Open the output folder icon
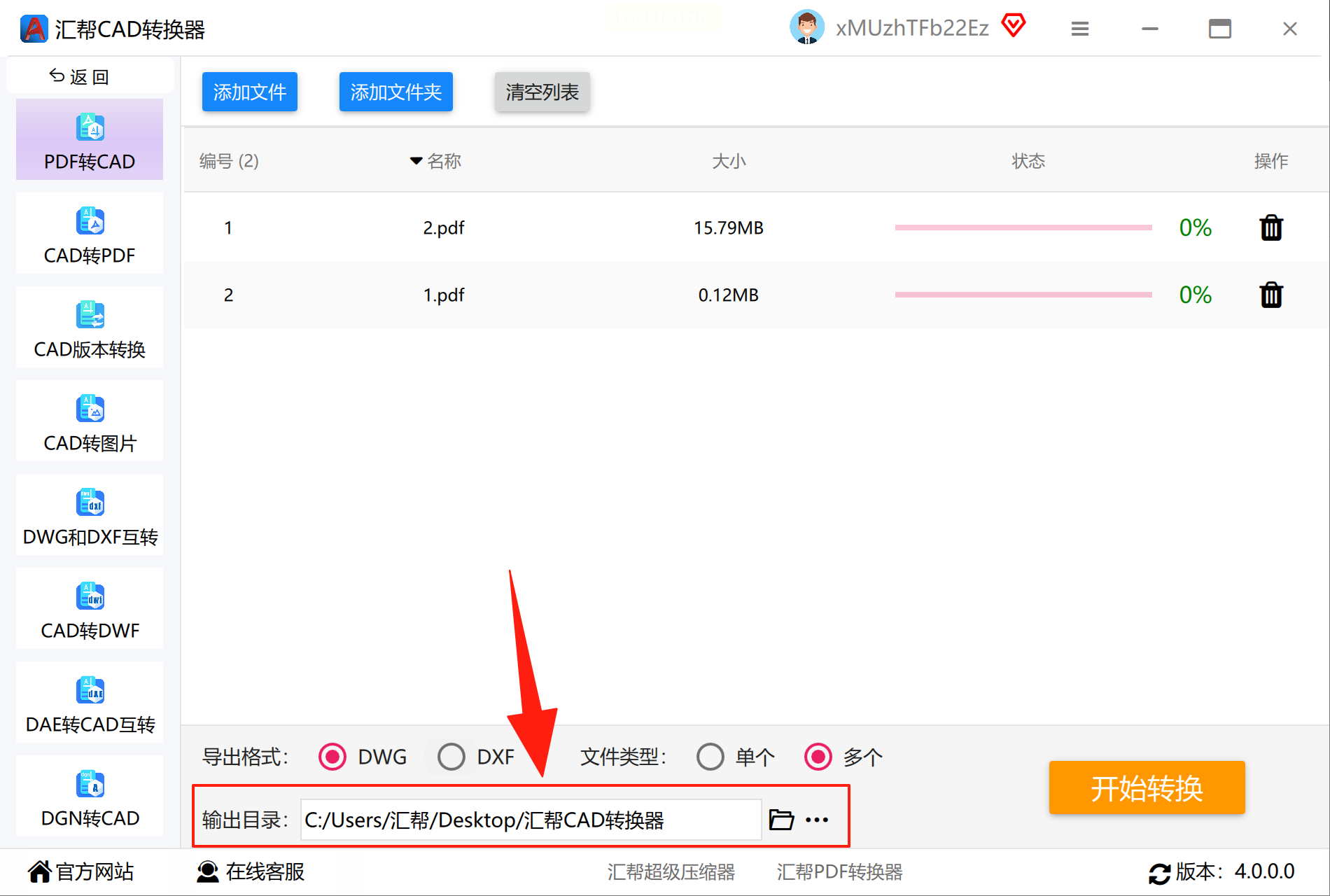The width and height of the screenshot is (1330, 896). [x=781, y=820]
